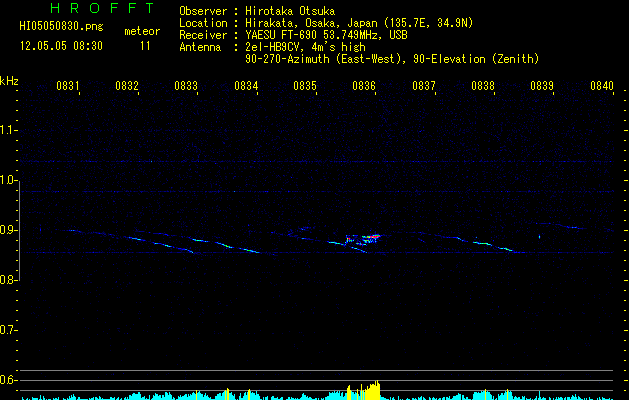Click the HROFFT title text
The height and width of the screenshot is (400, 629).
(102, 8)
